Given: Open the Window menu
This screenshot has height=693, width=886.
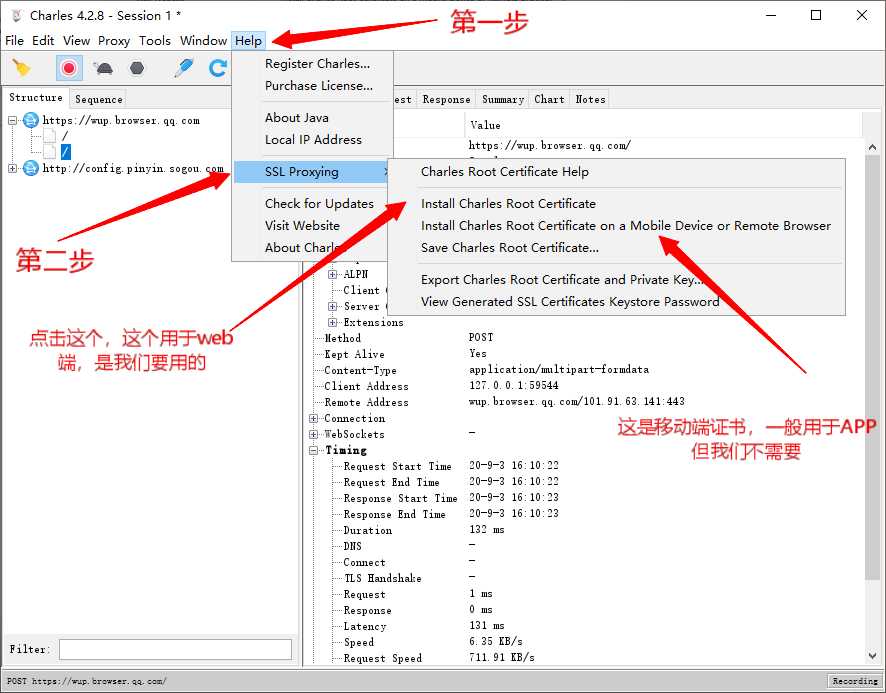Looking at the screenshot, I should point(203,40).
